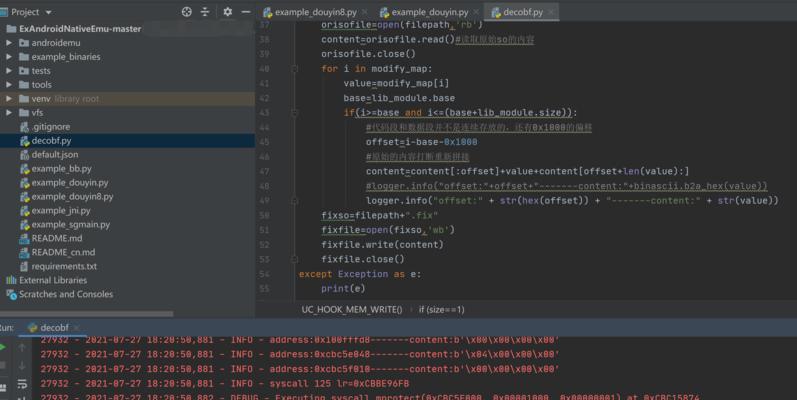Toggle code fold marker at line 53
This screenshot has width=797, height=400.
click(294, 259)
